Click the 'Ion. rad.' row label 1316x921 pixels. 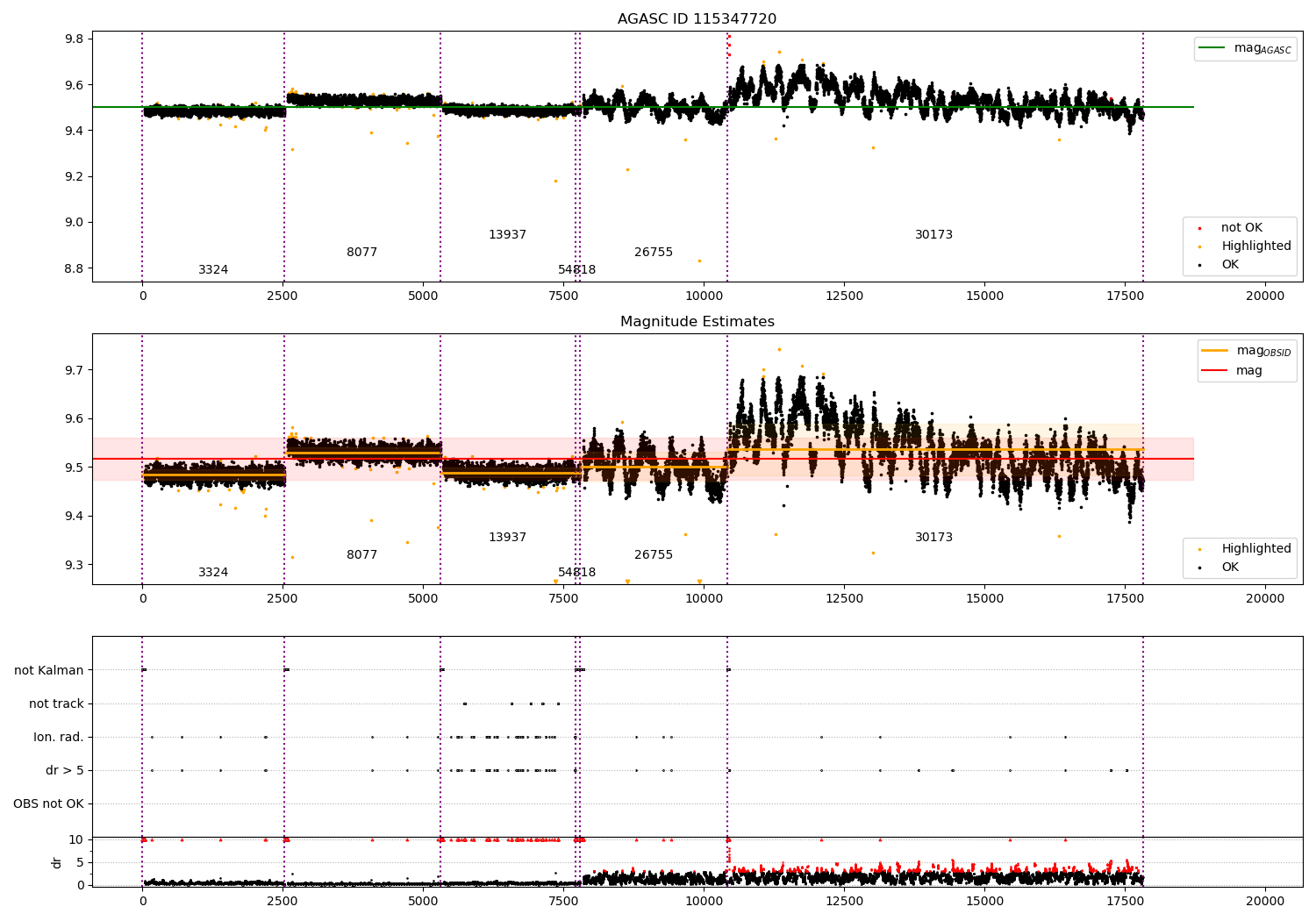coord(59,738)
